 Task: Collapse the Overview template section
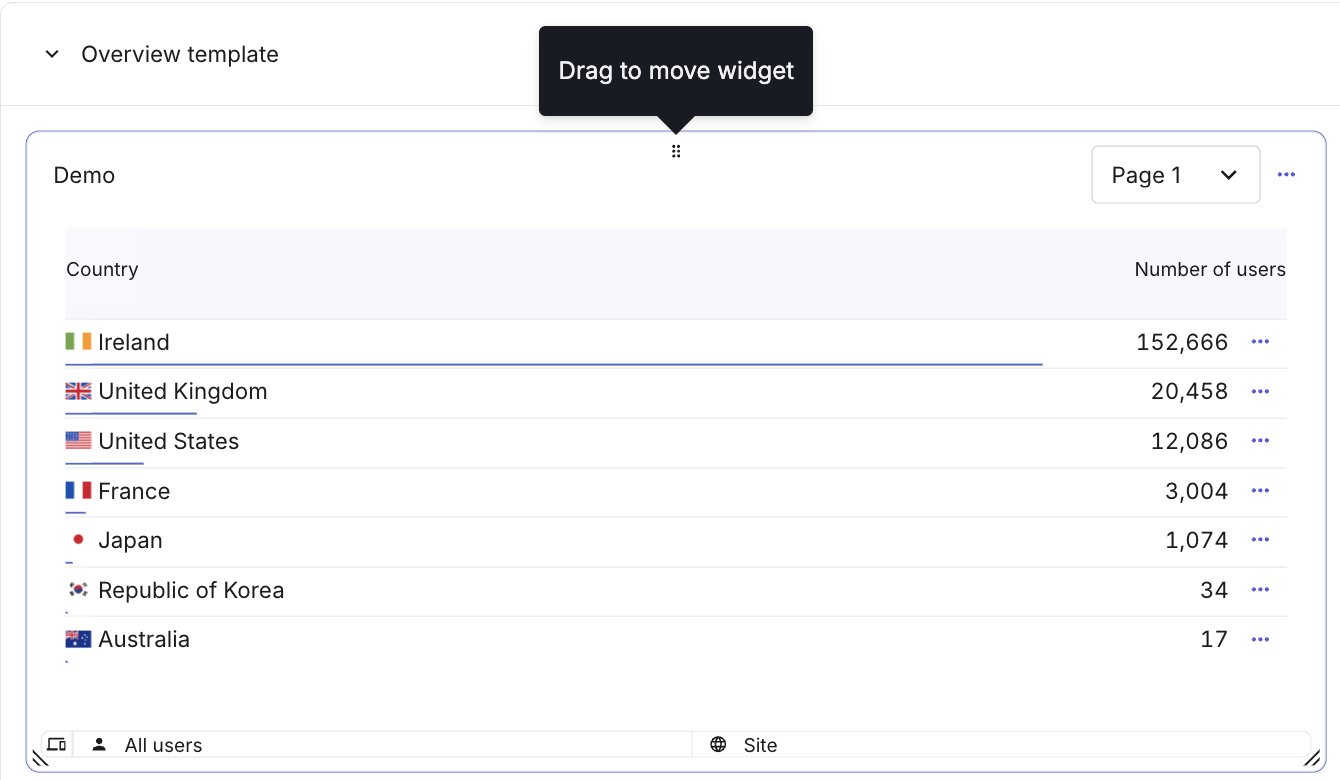(52, 54)
